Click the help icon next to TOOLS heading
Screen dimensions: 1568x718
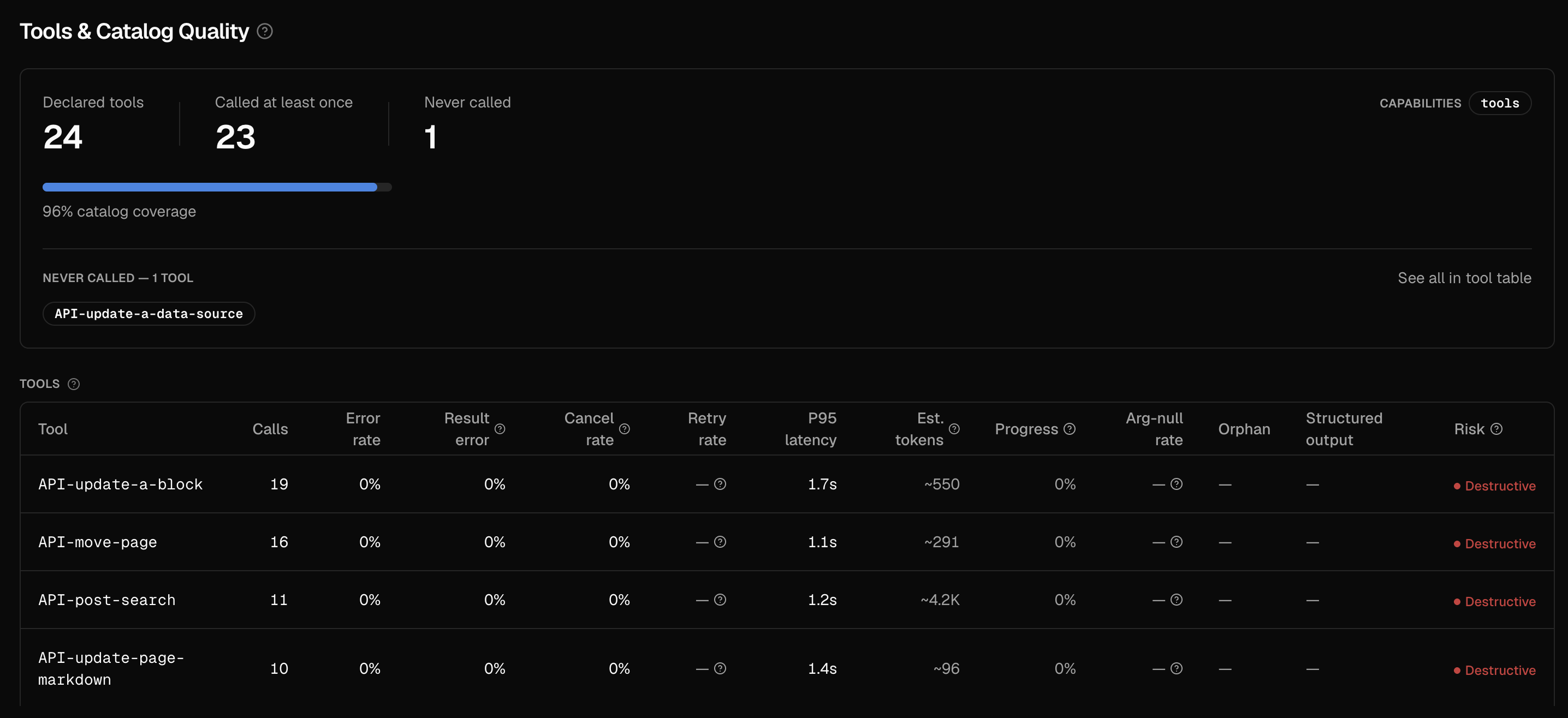pos(74,384)
